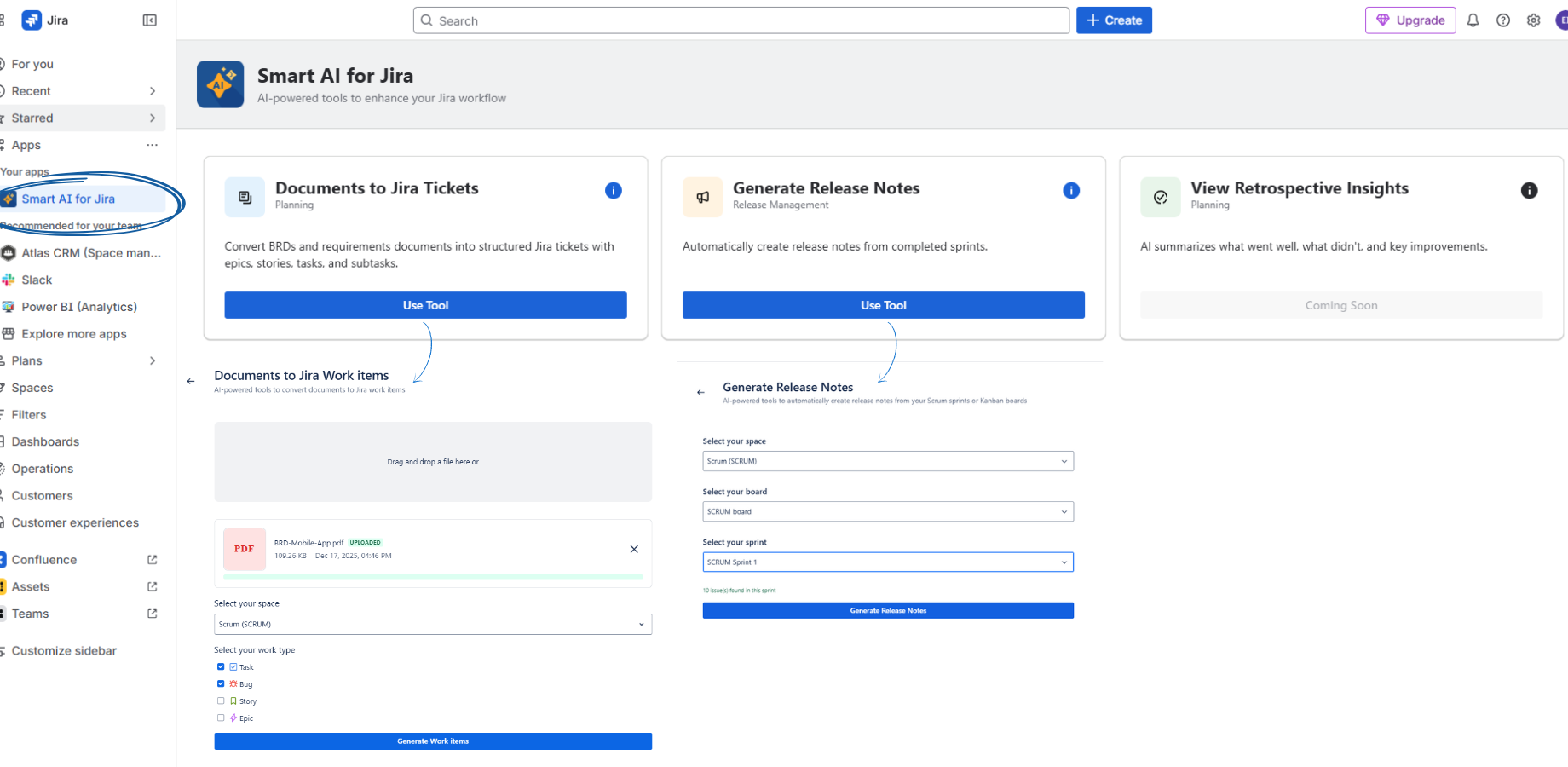Expand the Starred section
The image size is (1568, 767).
pyautogui.click(x=153, y=118)
